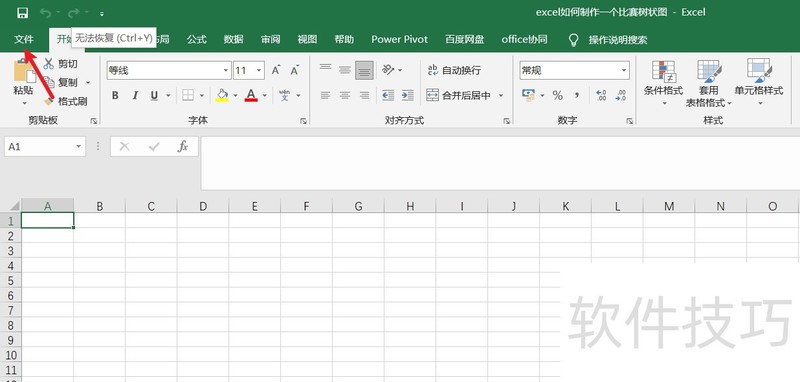Click align right icon
This screenshot has width=800, height=382.
[364, 95]
